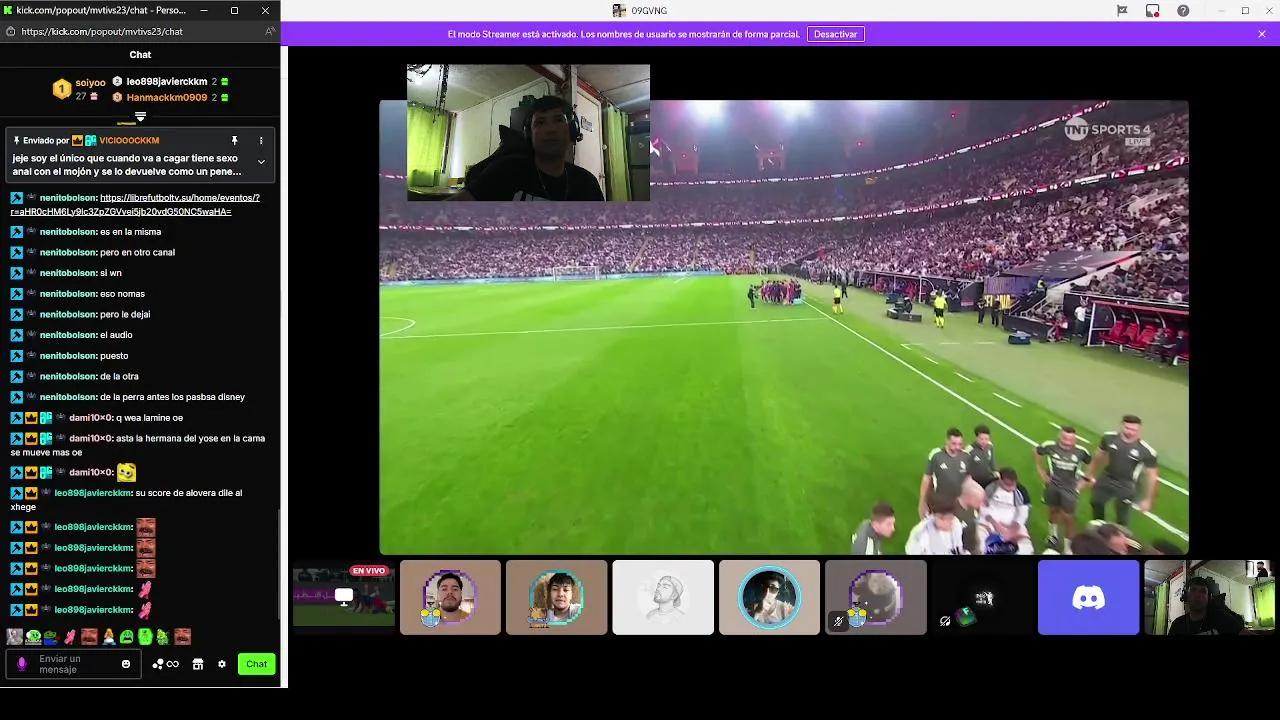
Task: Click the 09GVNG call title in Discord
Action: (649, 11)
